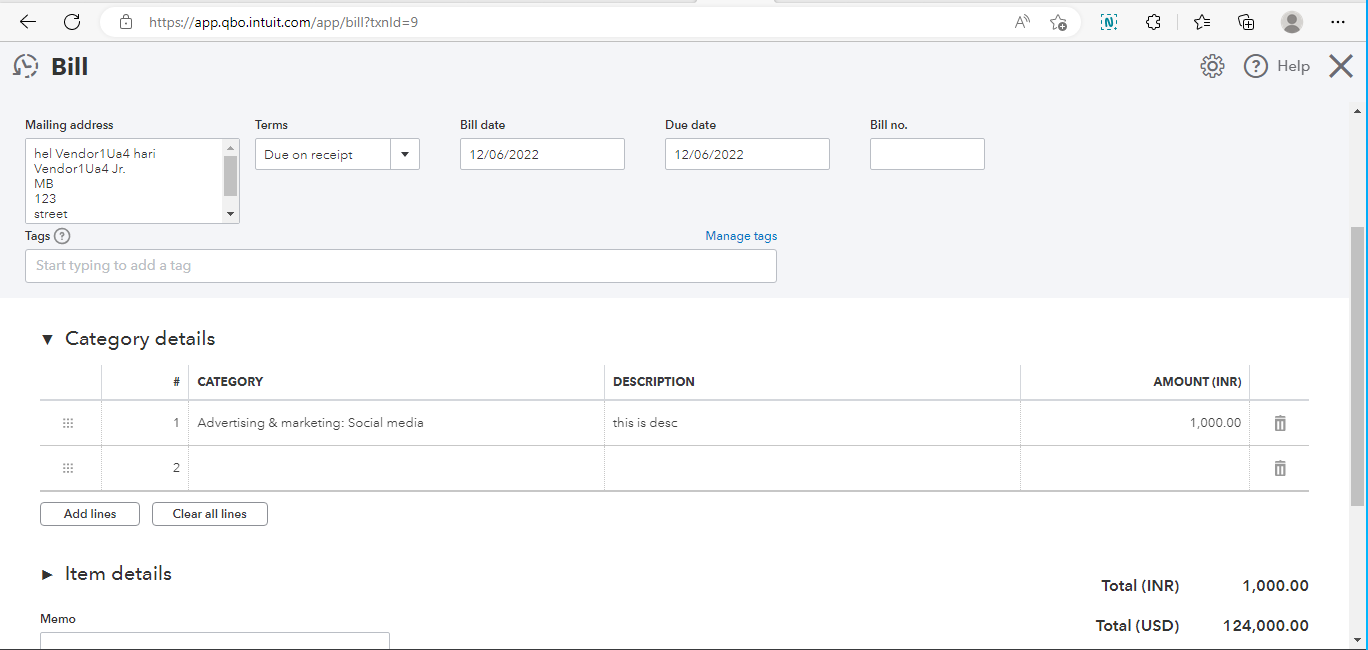Open browser extensions puzzle icon
Viewport: 1368px width, 650px height.
[1153, 22]
